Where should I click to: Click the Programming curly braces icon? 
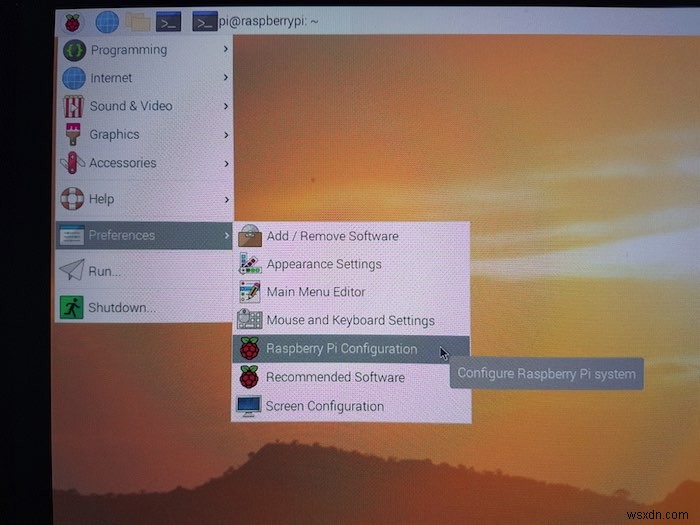coord(74,50)
